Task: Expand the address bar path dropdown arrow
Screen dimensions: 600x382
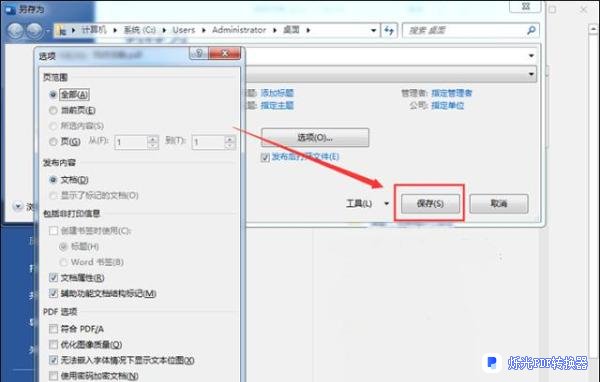Action: click(373, 30)
